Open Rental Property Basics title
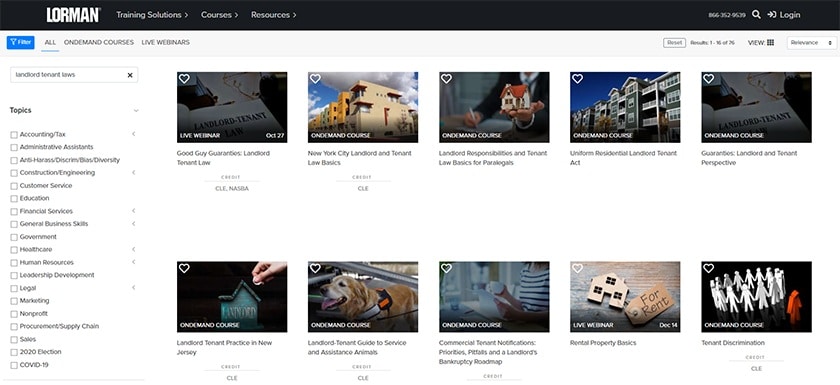The height and width of the screenshot is (385, 840). (x=603, y=343)
